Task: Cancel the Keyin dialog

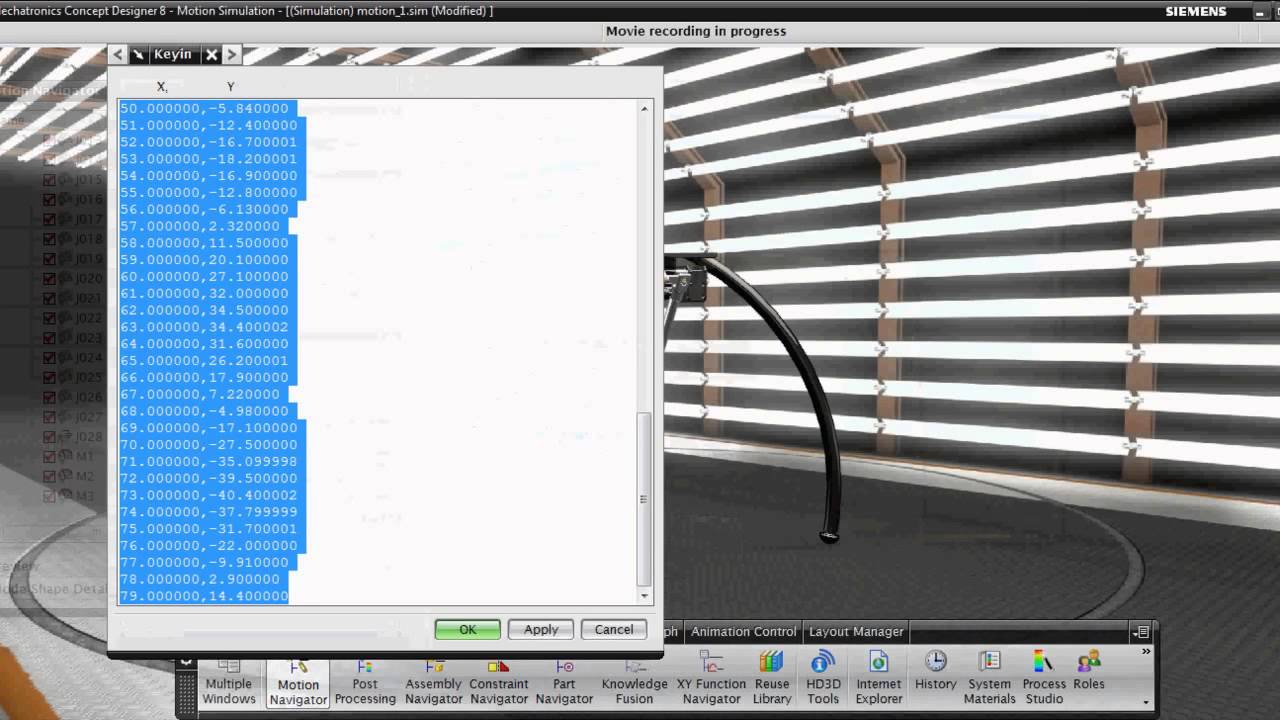Action: click(x=614, y=629)
